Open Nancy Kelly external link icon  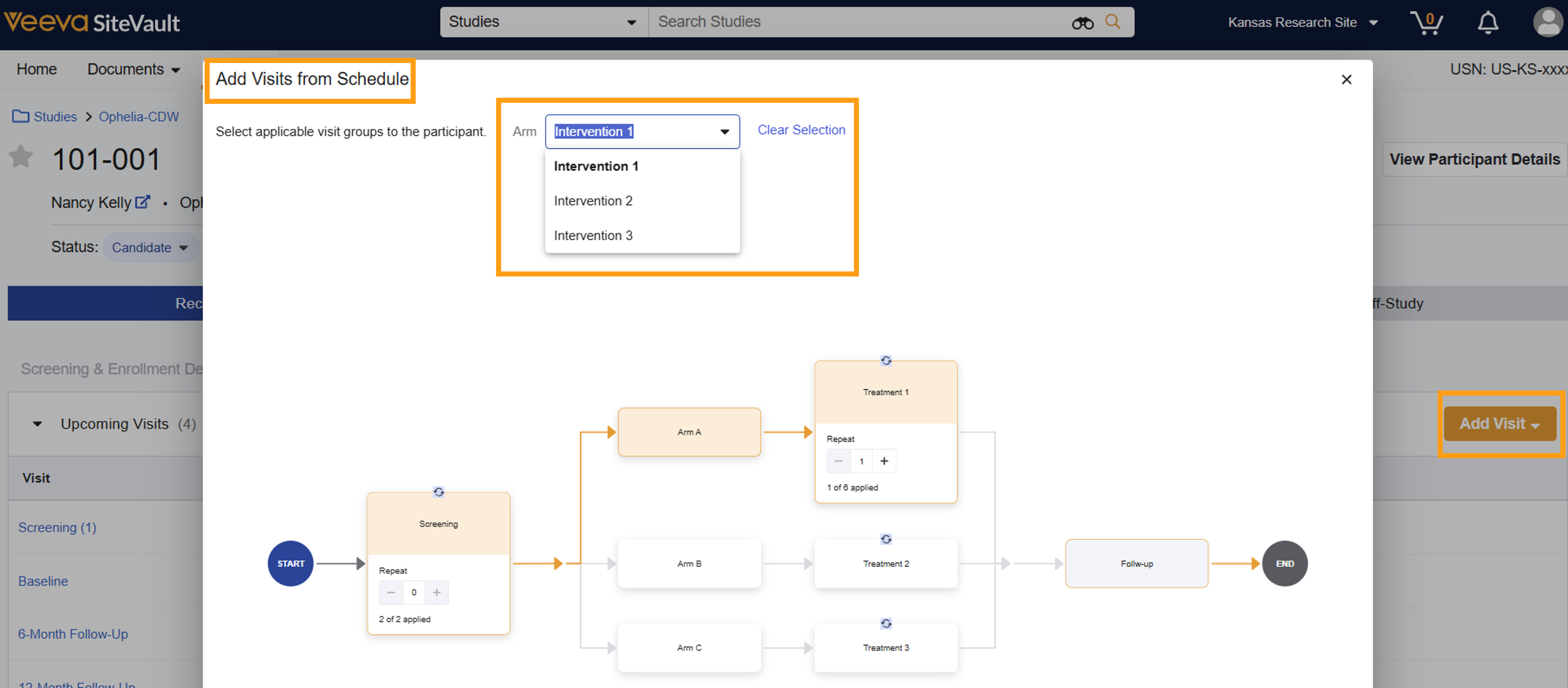coord(142,203)
